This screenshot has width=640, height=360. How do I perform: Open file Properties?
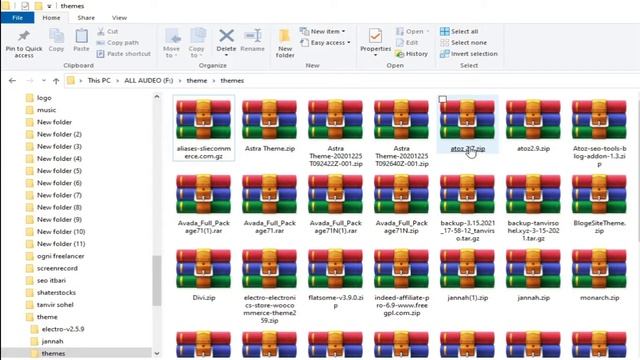(x=376, y=42)
